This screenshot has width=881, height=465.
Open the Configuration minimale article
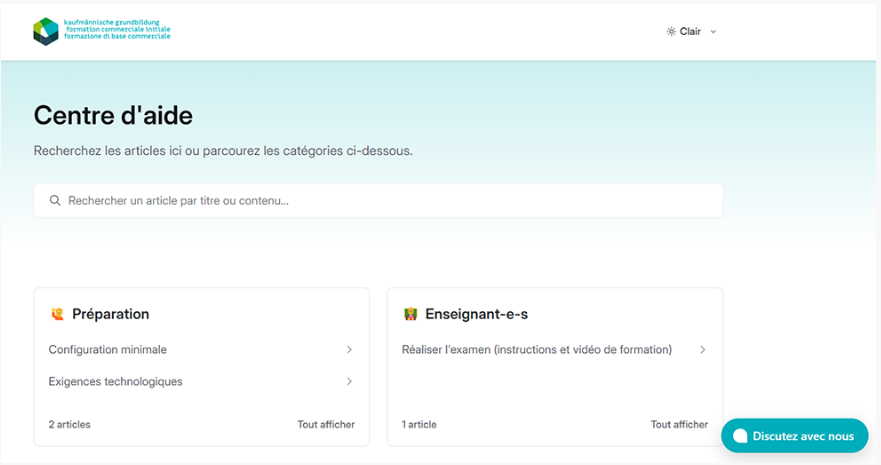pos(108,350)
